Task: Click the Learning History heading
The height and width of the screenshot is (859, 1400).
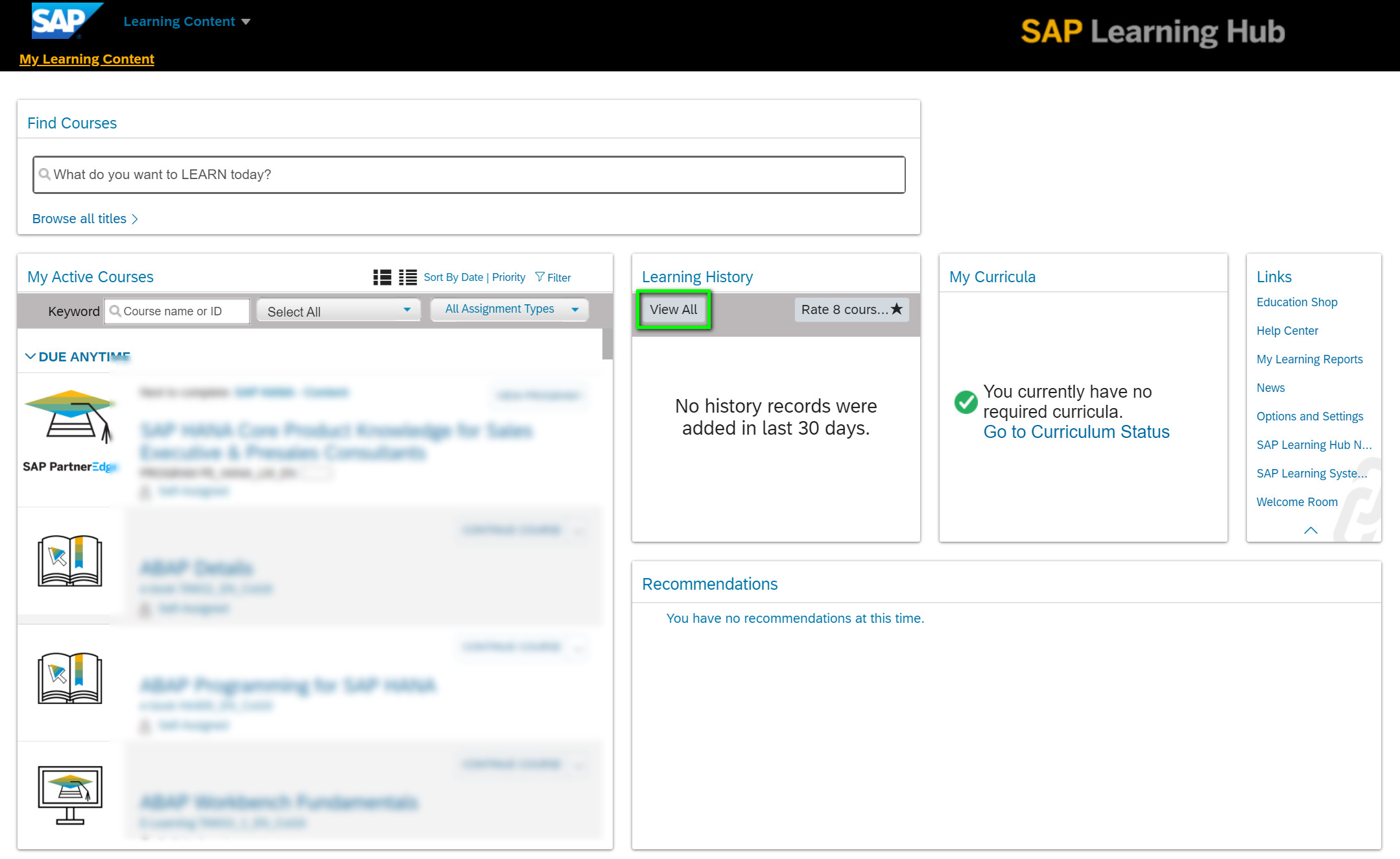Action: pos(697,277)
